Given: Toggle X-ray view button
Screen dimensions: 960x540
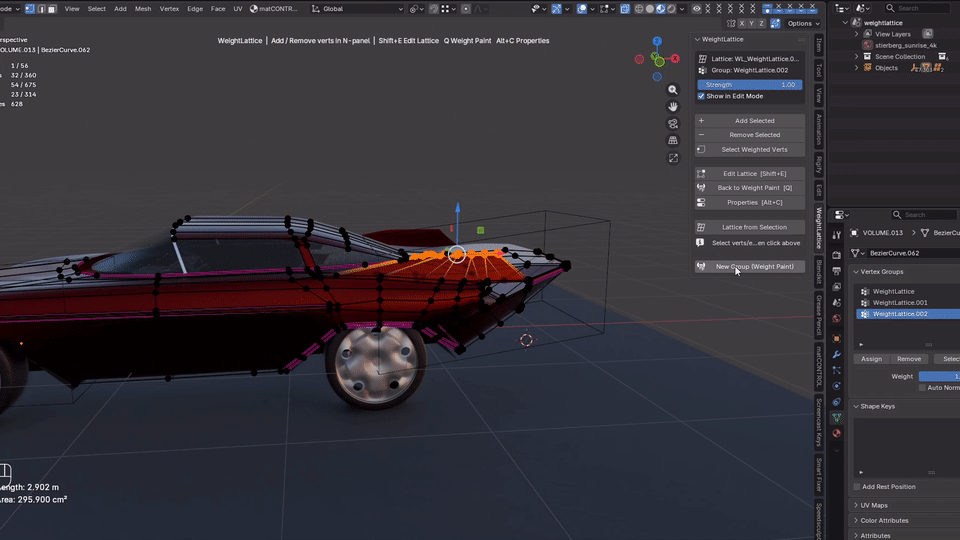Looking at the screenshot, I should tap(624, 9).
